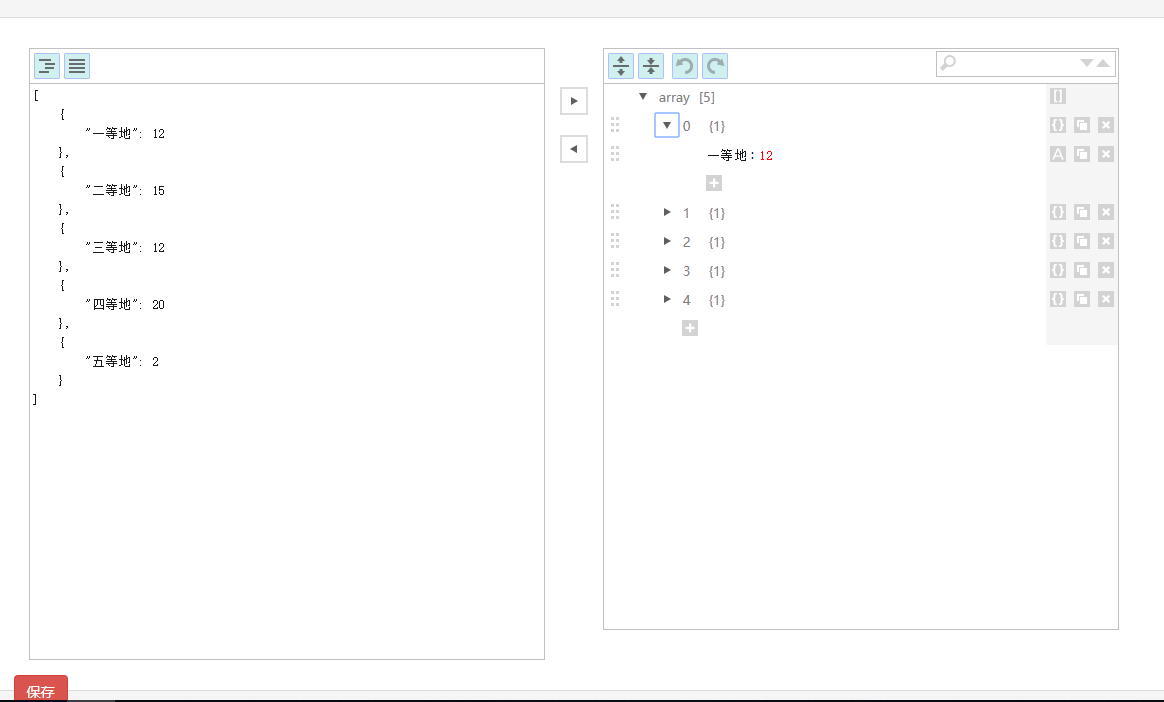Remove the 一等地 field

point(1105,154)
